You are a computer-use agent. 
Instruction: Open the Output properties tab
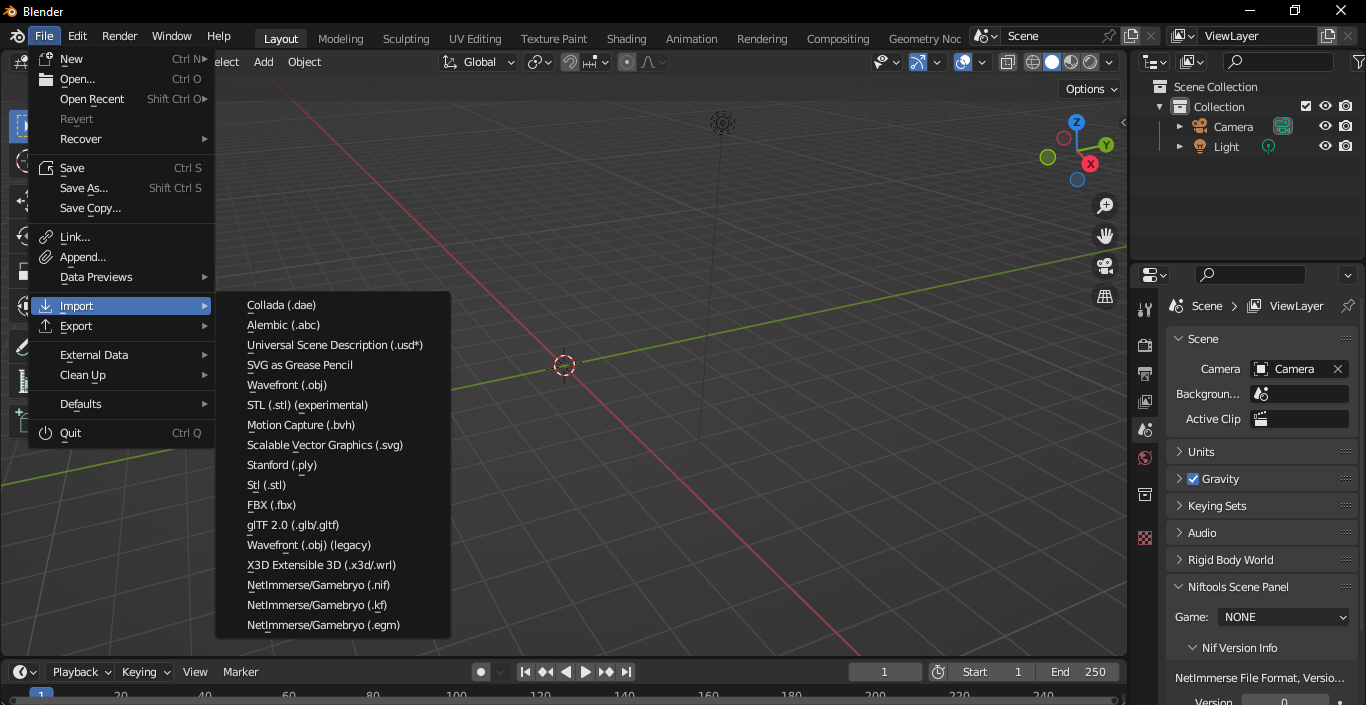(x=1145, y=374)
